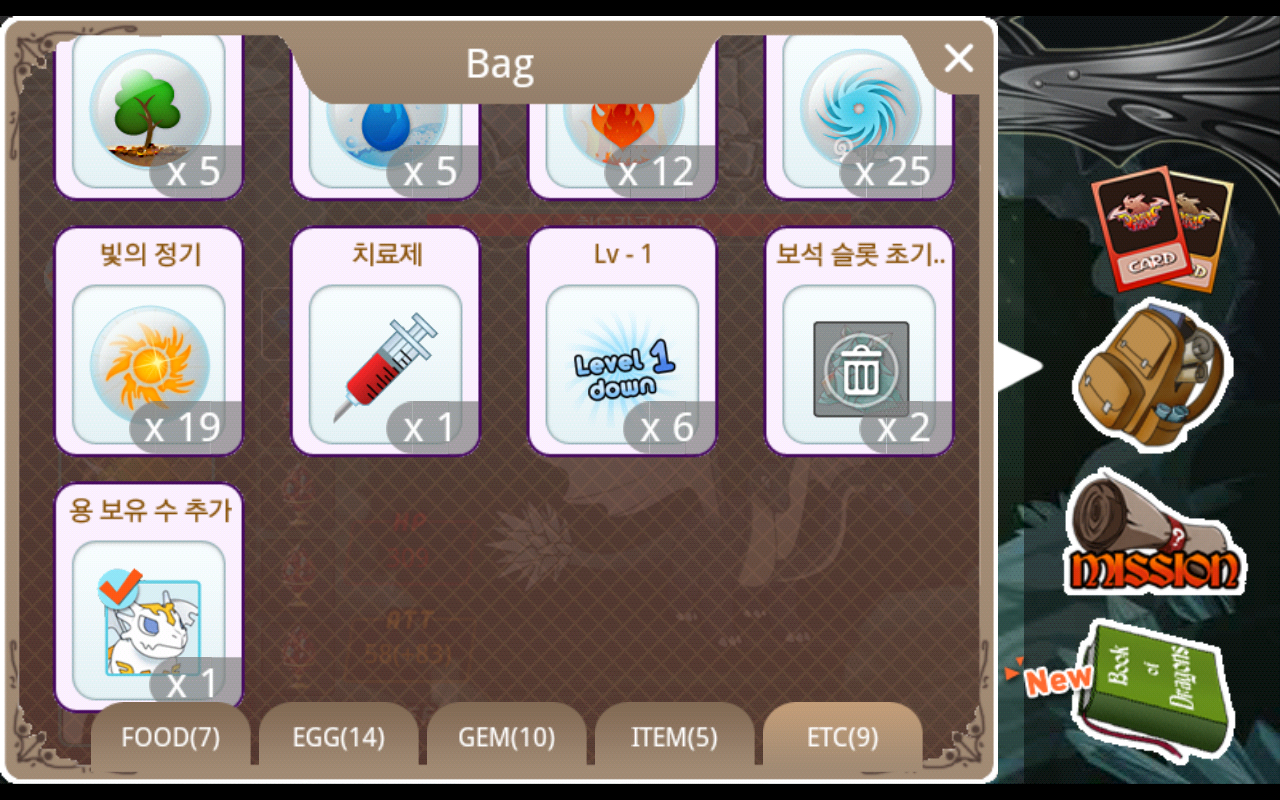Switch to the ITEM(5) tab
The height and width of the screenshot is (800, 1280).
coord(675,738)
